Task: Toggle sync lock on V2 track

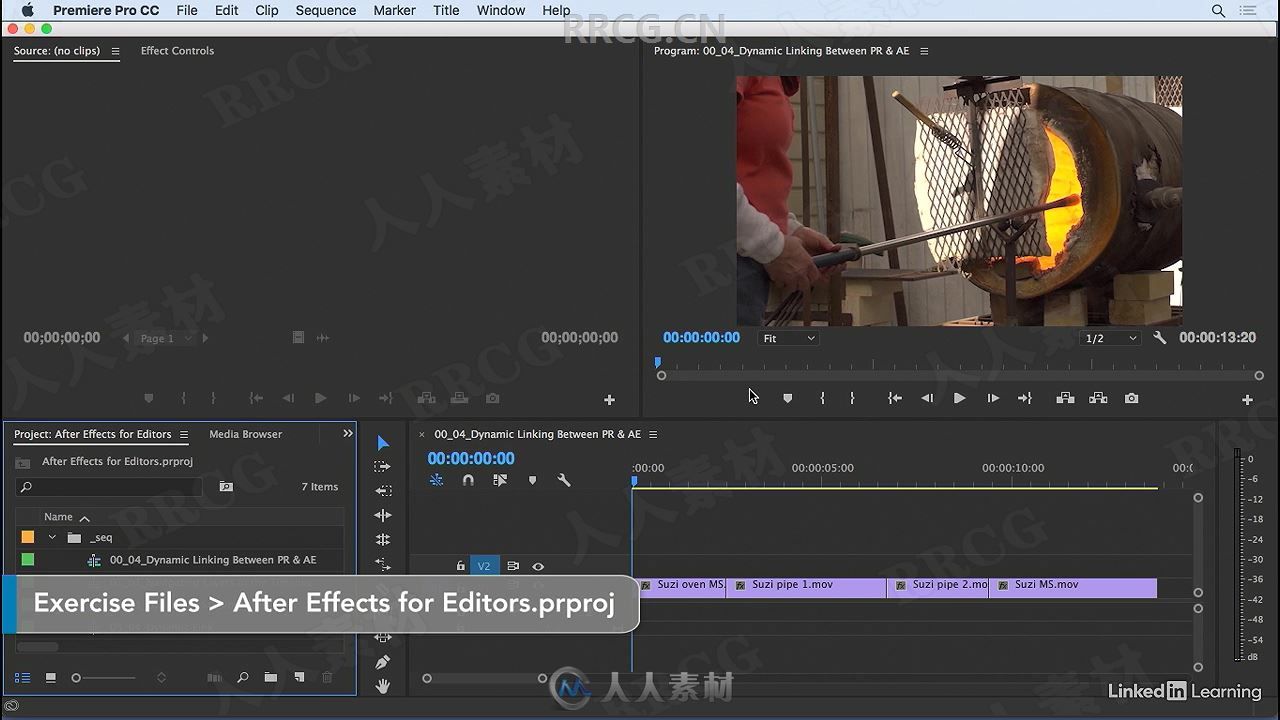Action: click(513, 566)
